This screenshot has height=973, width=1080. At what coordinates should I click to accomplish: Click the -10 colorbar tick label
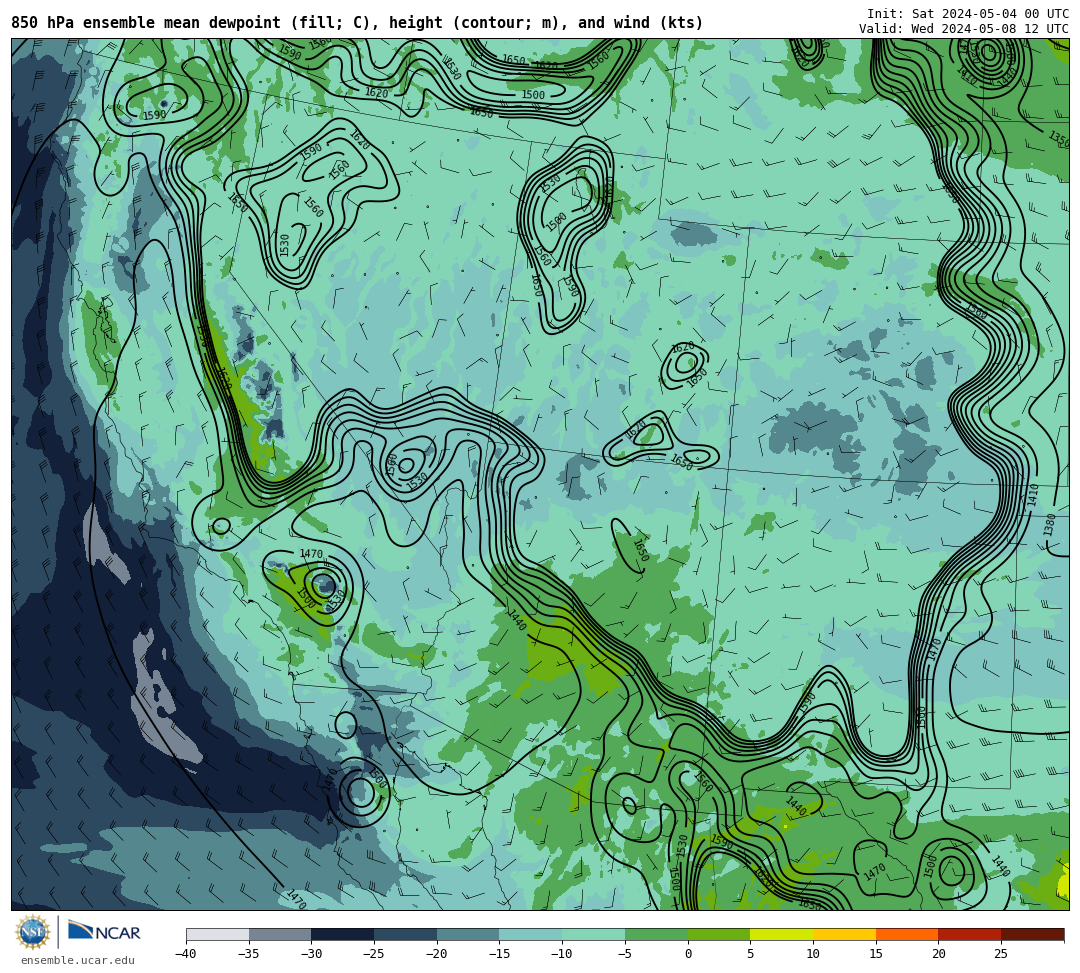pos(561,954)
